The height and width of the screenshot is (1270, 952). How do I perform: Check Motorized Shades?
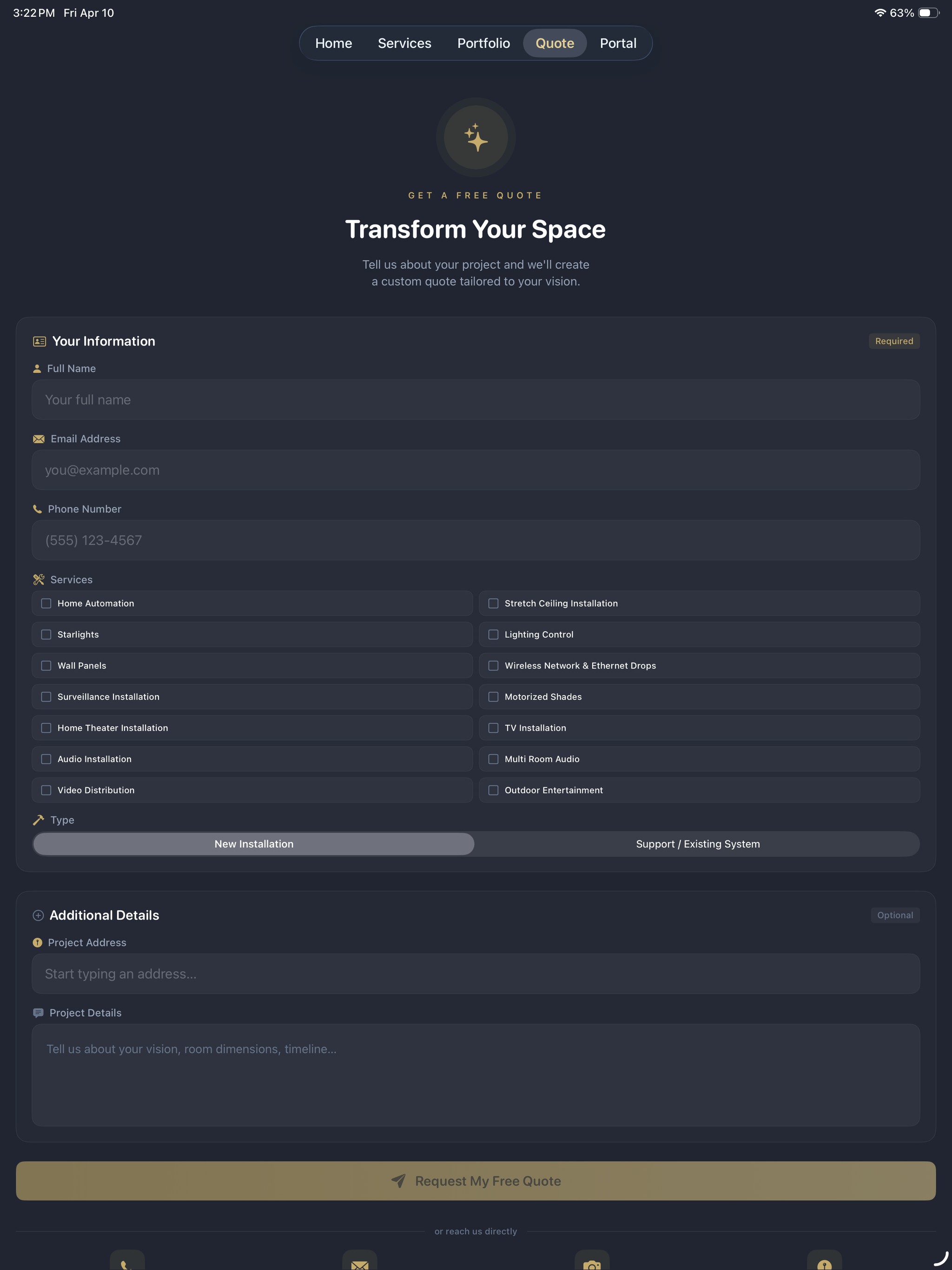click(700, 696)
